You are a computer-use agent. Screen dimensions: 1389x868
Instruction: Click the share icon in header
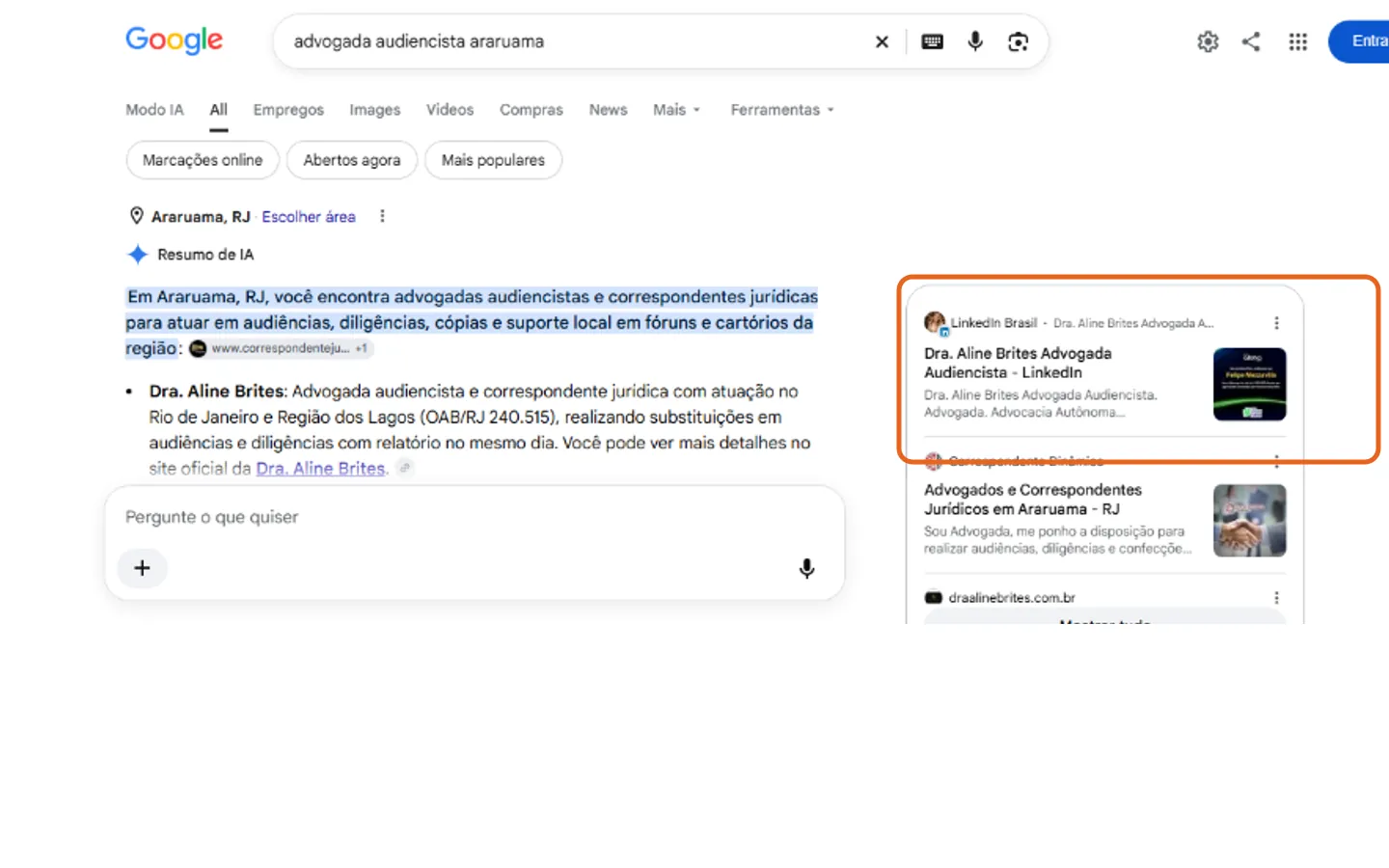[x=1251, y=41]
